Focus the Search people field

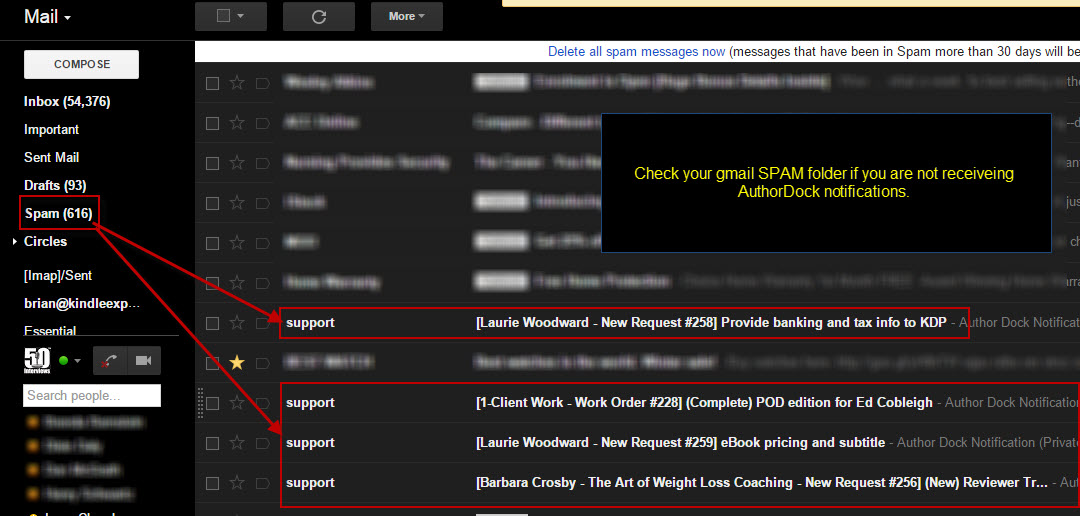coord(92,395)
